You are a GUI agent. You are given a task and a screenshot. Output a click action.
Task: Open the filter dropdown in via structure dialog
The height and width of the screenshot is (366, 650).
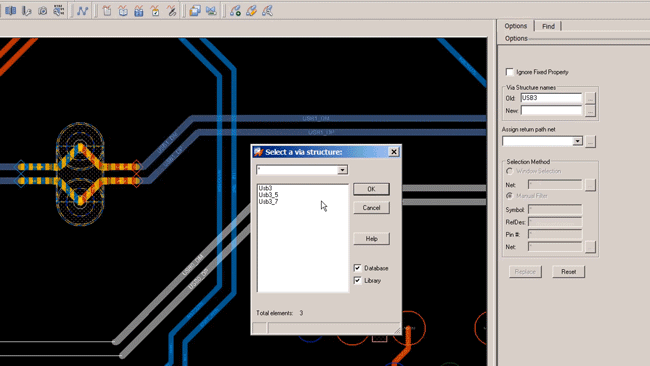point(342,170)
